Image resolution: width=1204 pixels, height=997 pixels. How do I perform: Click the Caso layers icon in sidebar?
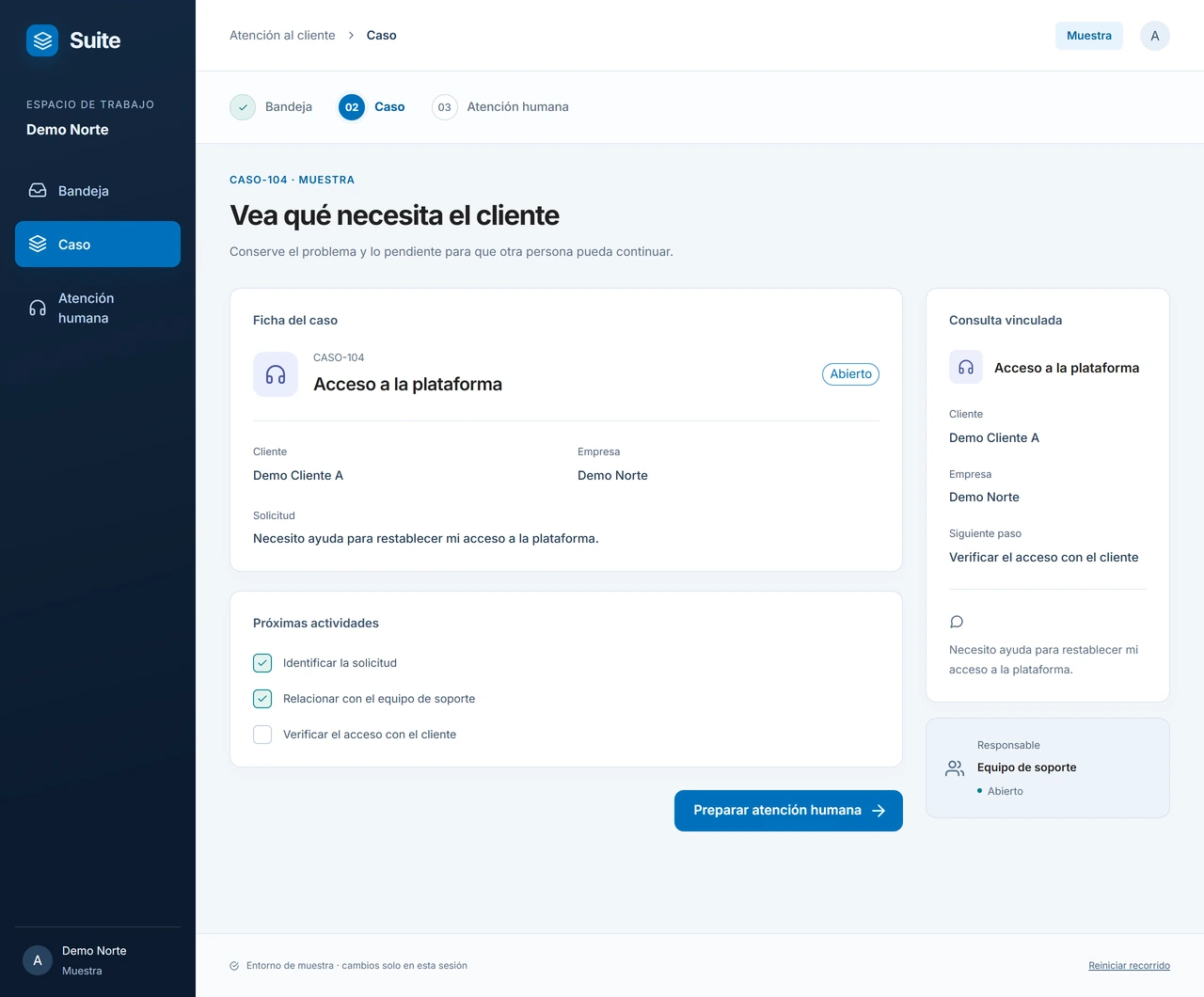click(38, 245)
